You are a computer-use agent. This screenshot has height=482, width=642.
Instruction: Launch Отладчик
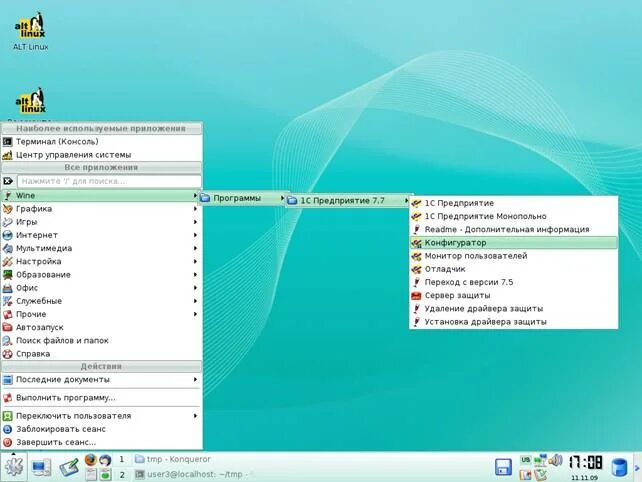coord(513,269)
